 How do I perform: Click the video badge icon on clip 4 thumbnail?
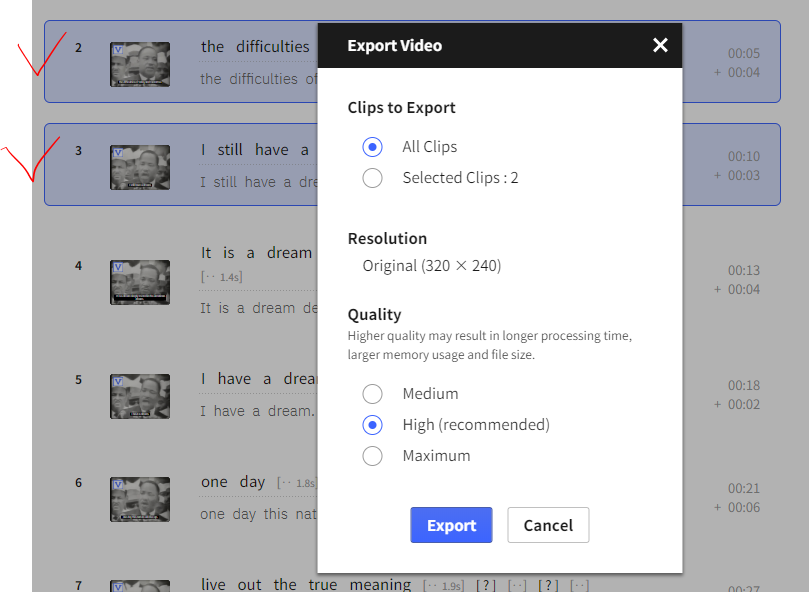(x=118, y=267)
